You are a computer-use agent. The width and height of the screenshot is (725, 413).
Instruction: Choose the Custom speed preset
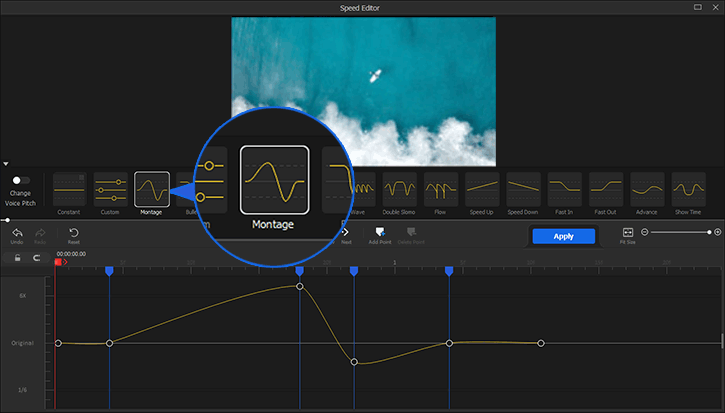110,189
